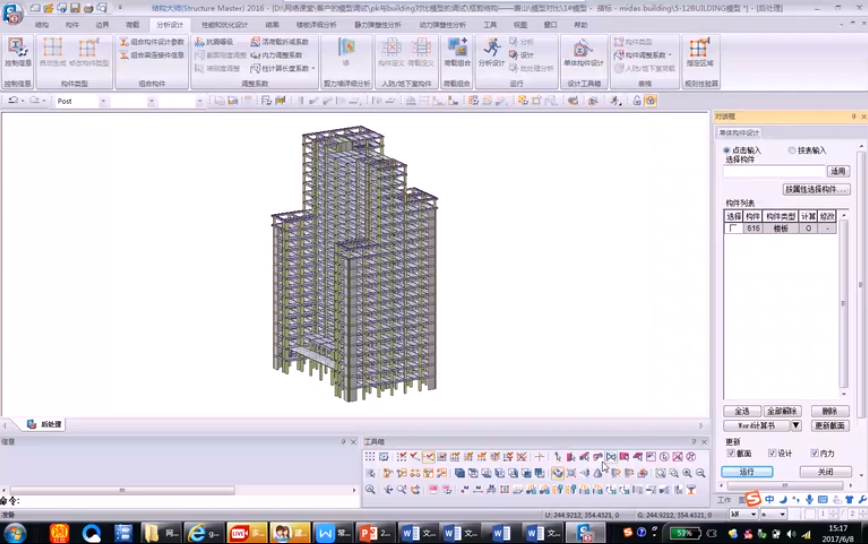868x544 pixels.
Task: Click the grid points icon in 工具箱
Action: [x=370, y=457]
